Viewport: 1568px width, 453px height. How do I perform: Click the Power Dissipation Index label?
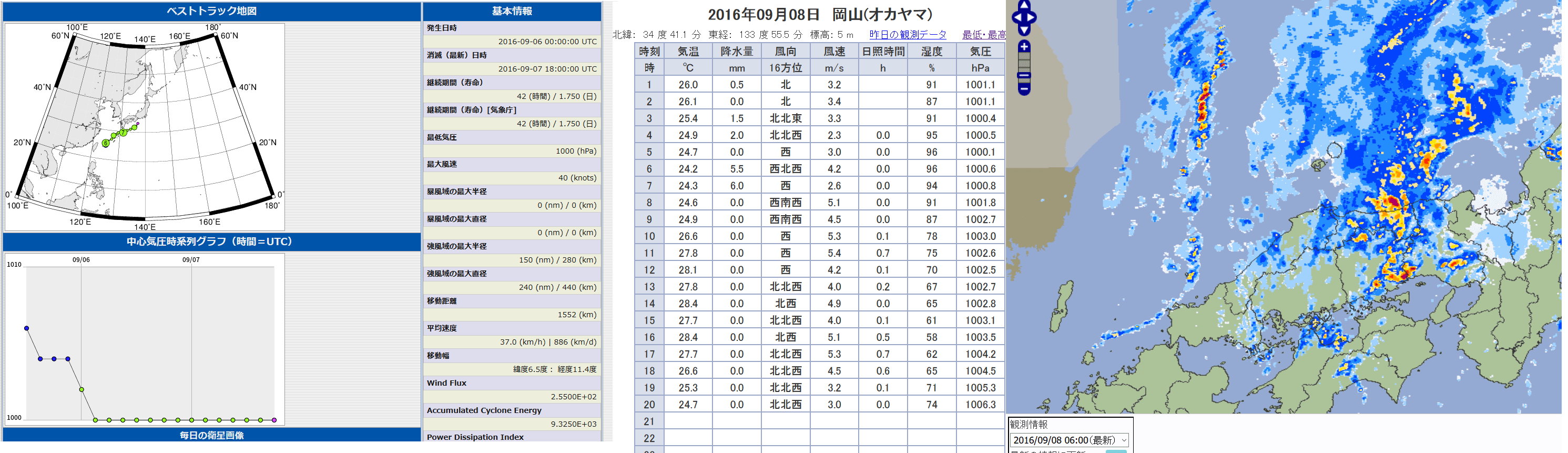pyautogui.click(x=475, y=437)
